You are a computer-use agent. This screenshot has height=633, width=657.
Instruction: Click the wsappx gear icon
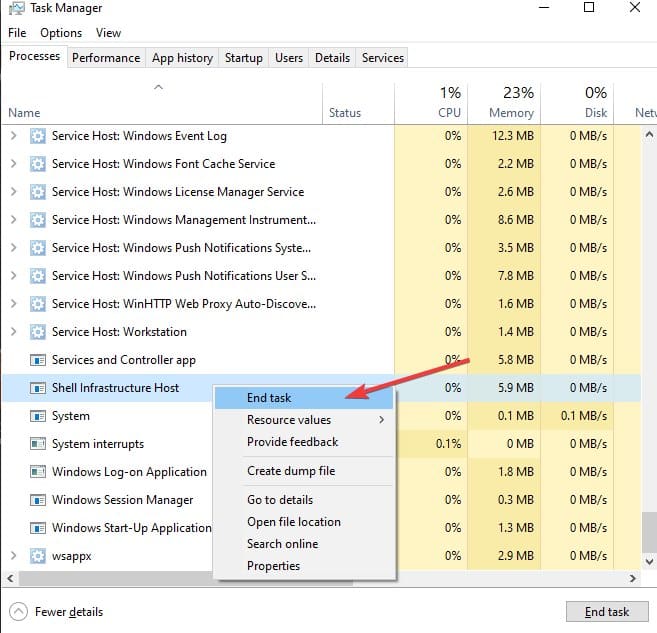(38, 556)
